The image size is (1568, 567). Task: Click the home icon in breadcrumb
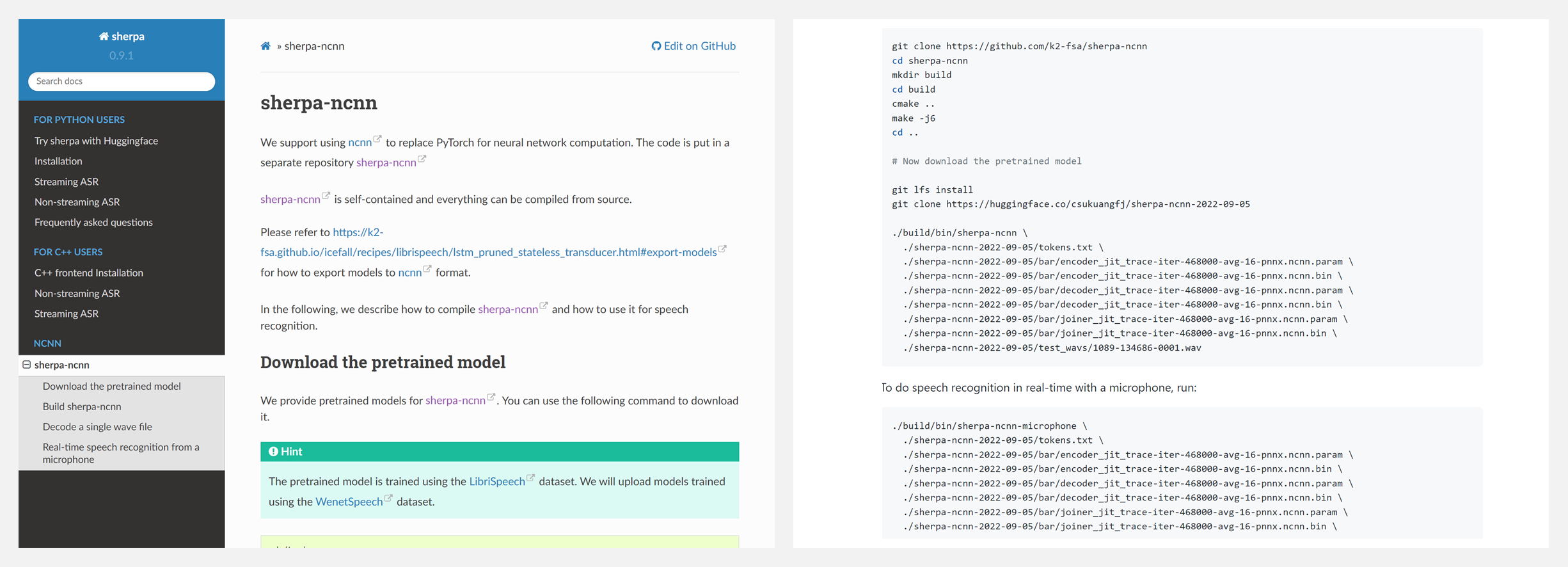tap(265, 46)
